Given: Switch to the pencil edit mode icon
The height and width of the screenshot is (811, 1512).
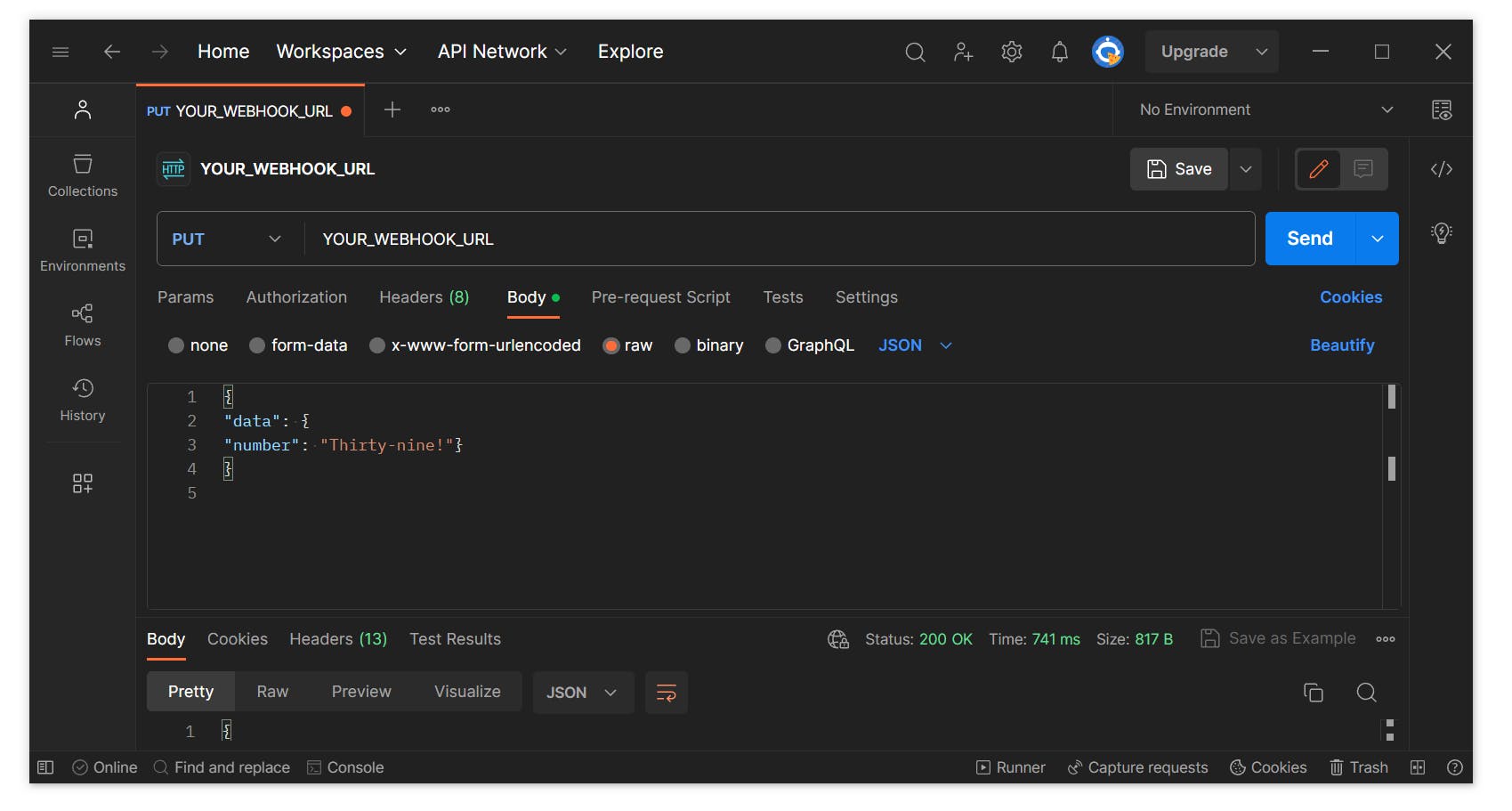Looking at the screenshot, I should coord(1319,169).
